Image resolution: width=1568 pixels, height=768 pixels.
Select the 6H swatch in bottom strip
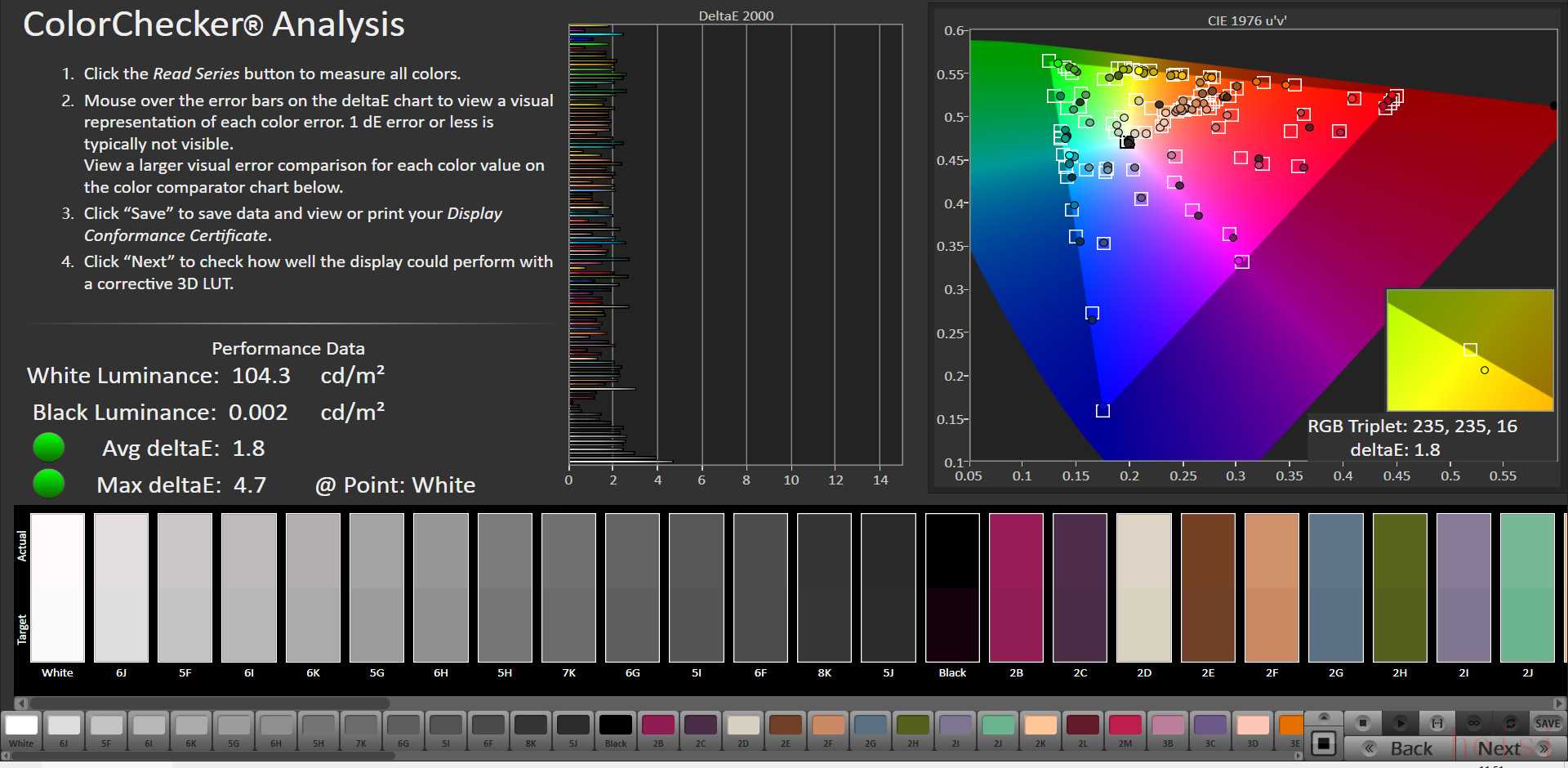pos(276,731)
